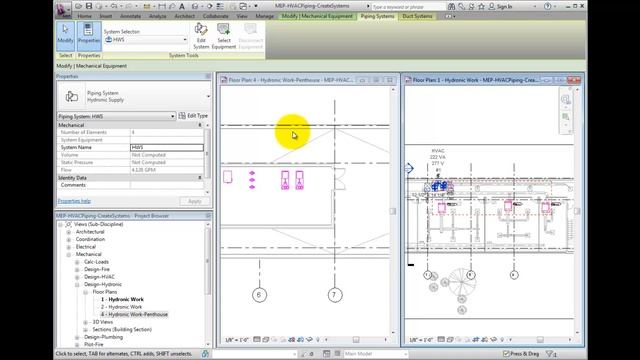The height and width of the screenshot is (360, 640).
Task: Click the keyword search box
Action: point(408,7)
